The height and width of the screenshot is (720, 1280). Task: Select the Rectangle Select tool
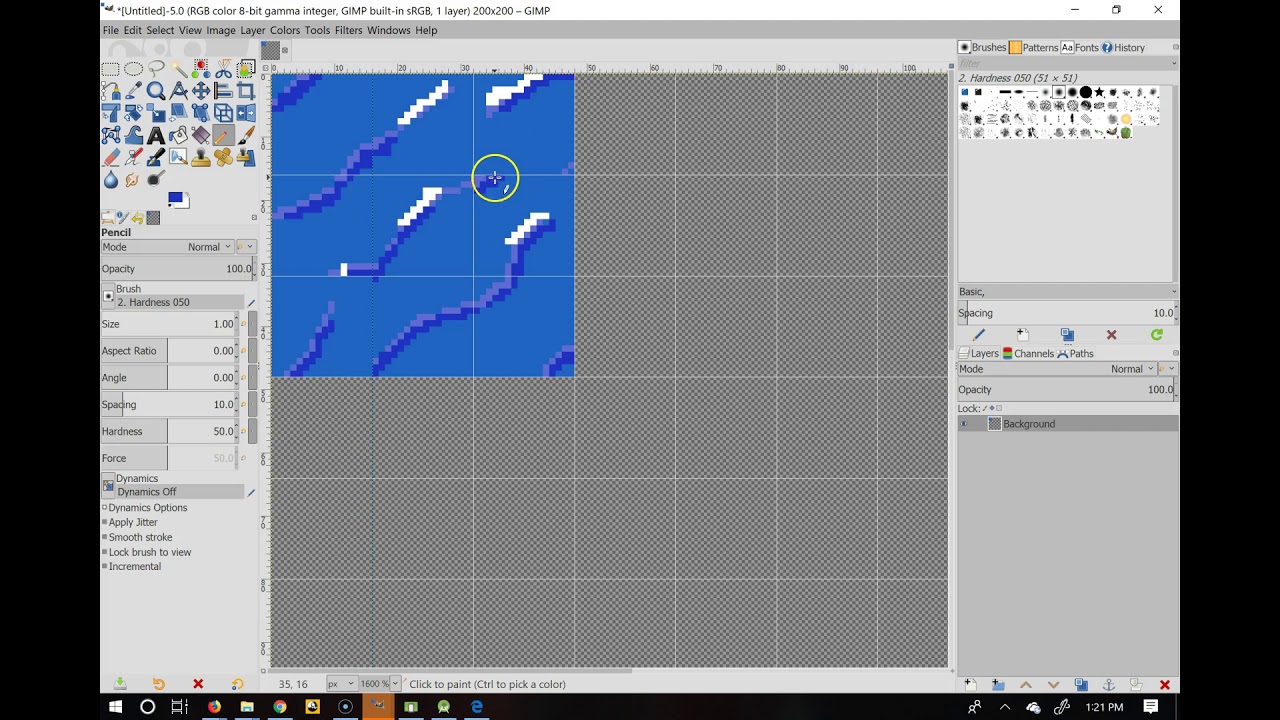[x=110, y=69]
